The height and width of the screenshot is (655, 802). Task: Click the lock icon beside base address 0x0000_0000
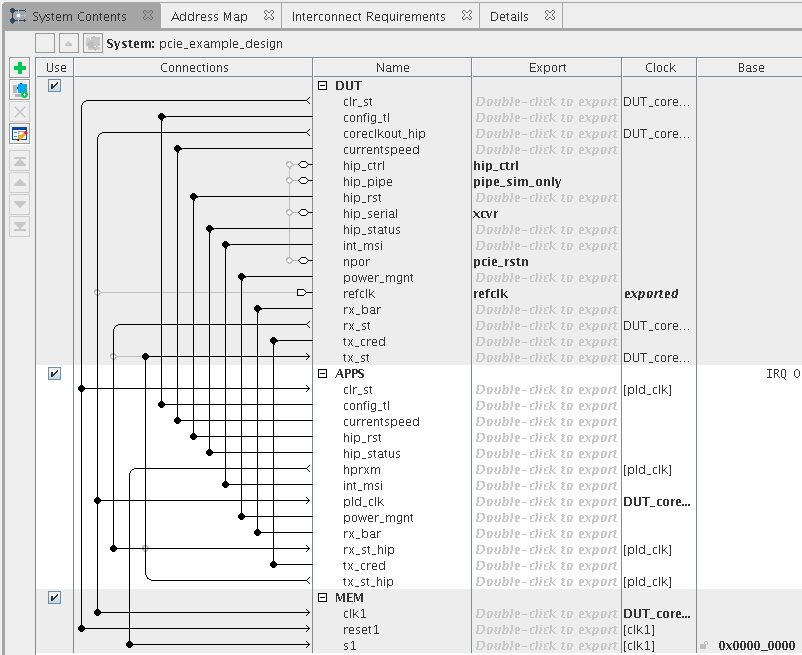pos(704,645)
